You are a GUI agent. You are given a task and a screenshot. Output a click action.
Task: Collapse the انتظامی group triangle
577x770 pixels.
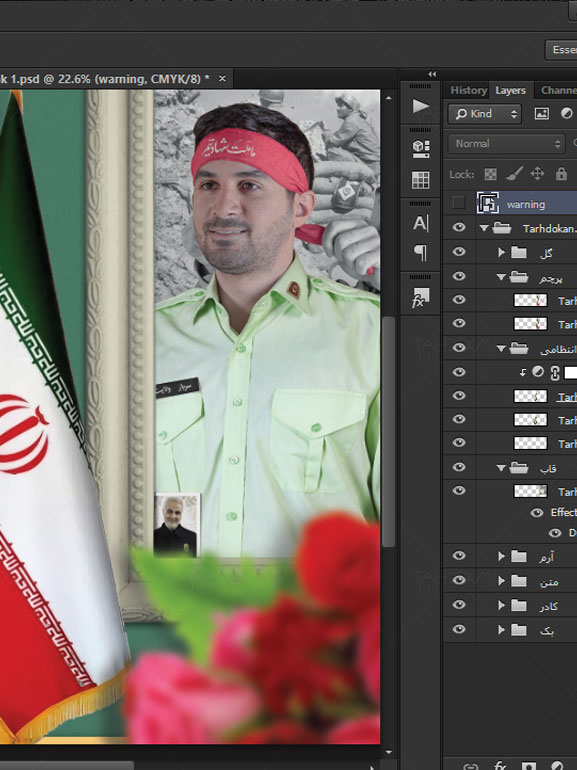tap(501, 349)
